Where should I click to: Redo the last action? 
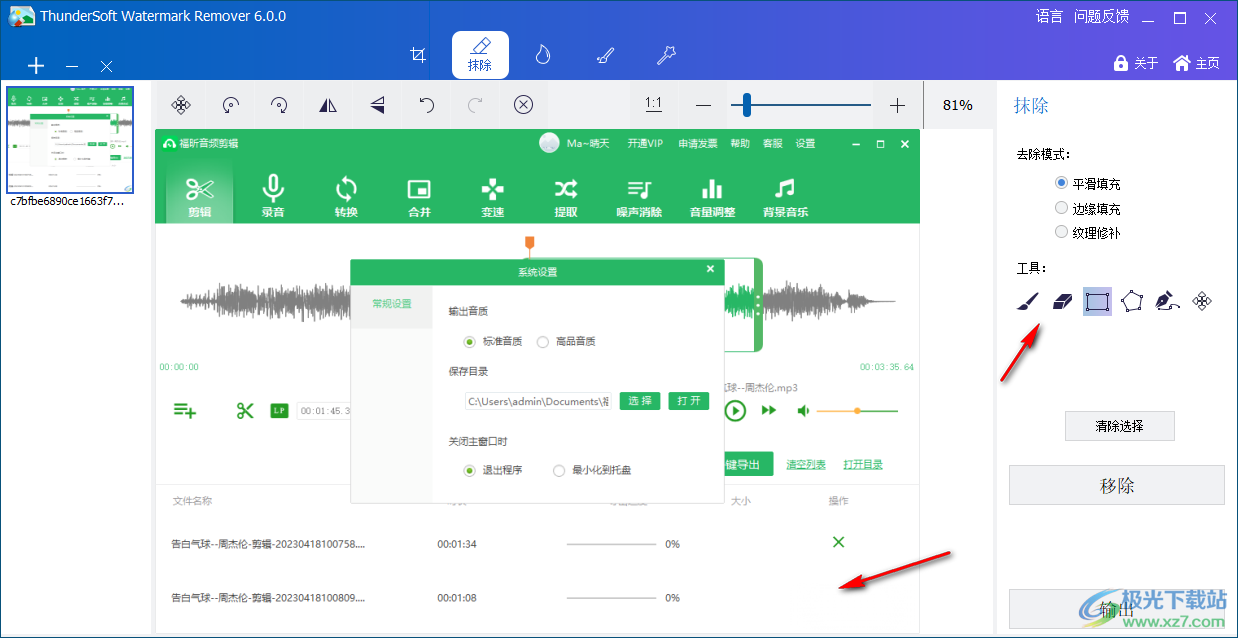pos(475,105)
